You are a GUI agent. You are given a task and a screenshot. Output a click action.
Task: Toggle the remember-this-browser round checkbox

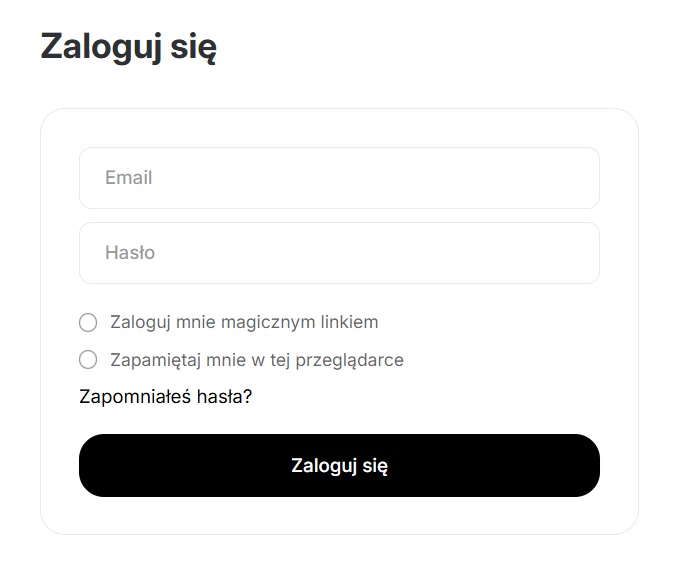tap(88, 360)
